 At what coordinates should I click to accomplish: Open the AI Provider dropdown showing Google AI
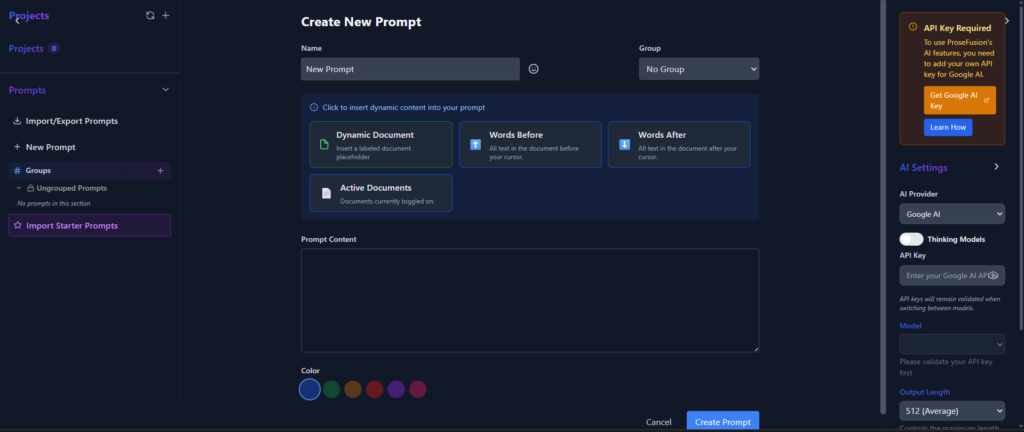952,213
